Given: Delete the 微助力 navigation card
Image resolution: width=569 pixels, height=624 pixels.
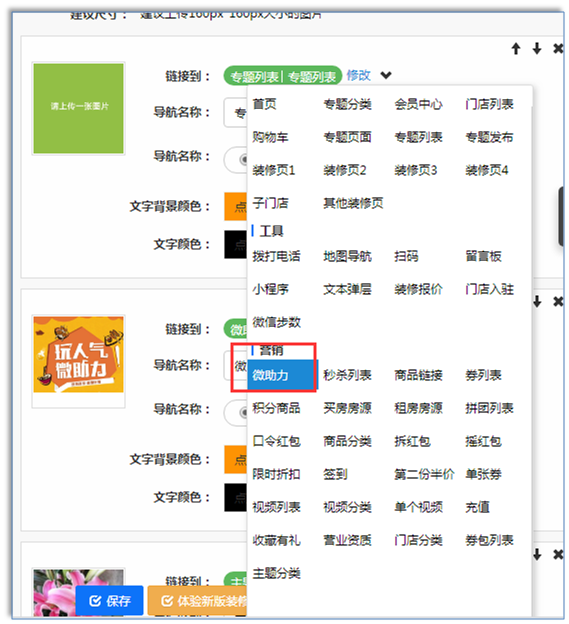Looking at the screenshot, I should (x=558, y=302).
